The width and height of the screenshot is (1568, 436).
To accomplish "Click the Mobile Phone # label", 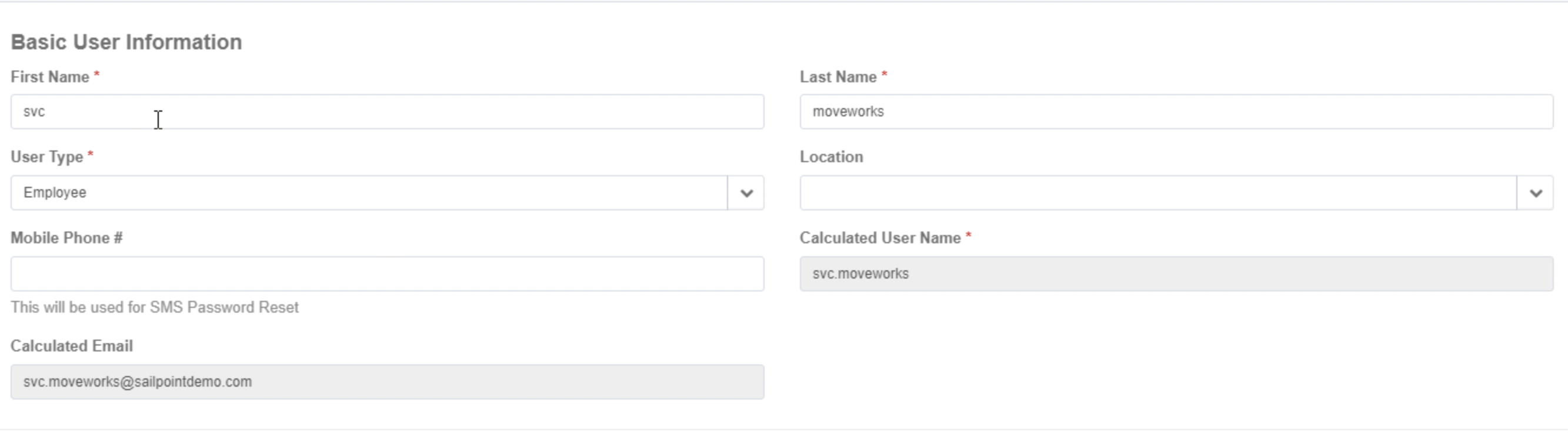I will [66, 238].
